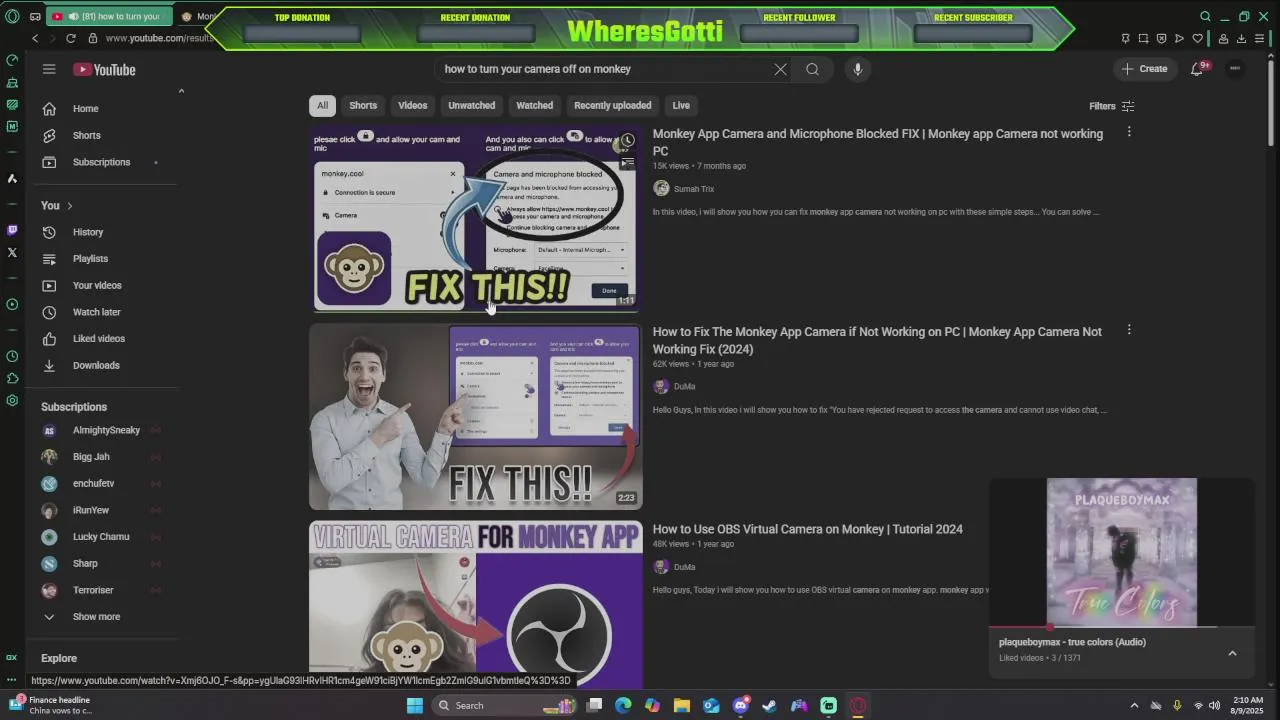Open Twitch in the Opera sidebar
The image size is (1280, 720).
pos(12,230)
